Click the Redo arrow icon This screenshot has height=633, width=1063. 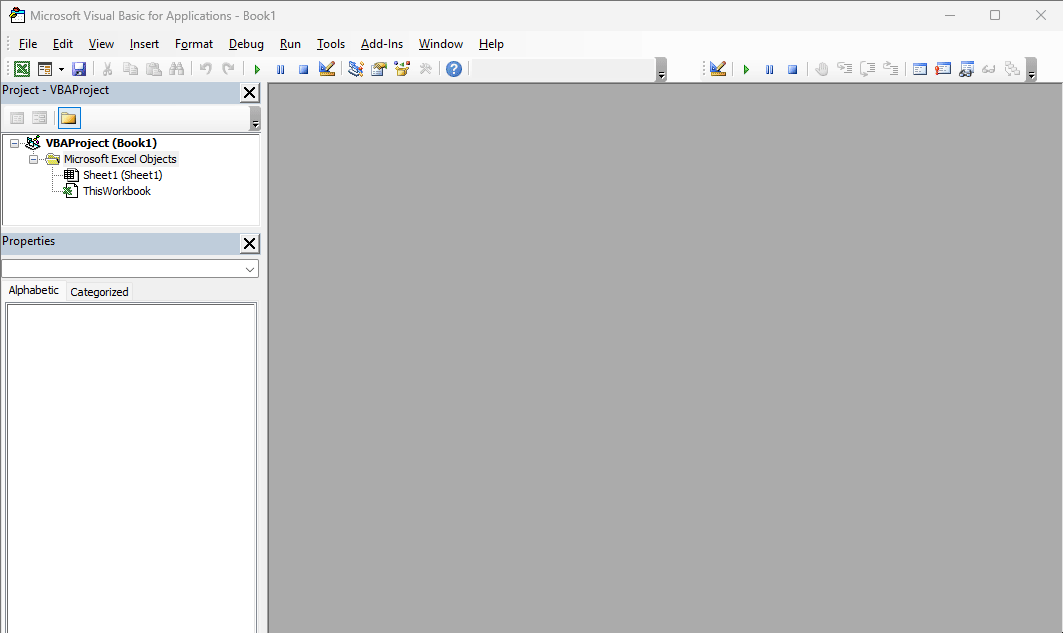coord(228,69)
